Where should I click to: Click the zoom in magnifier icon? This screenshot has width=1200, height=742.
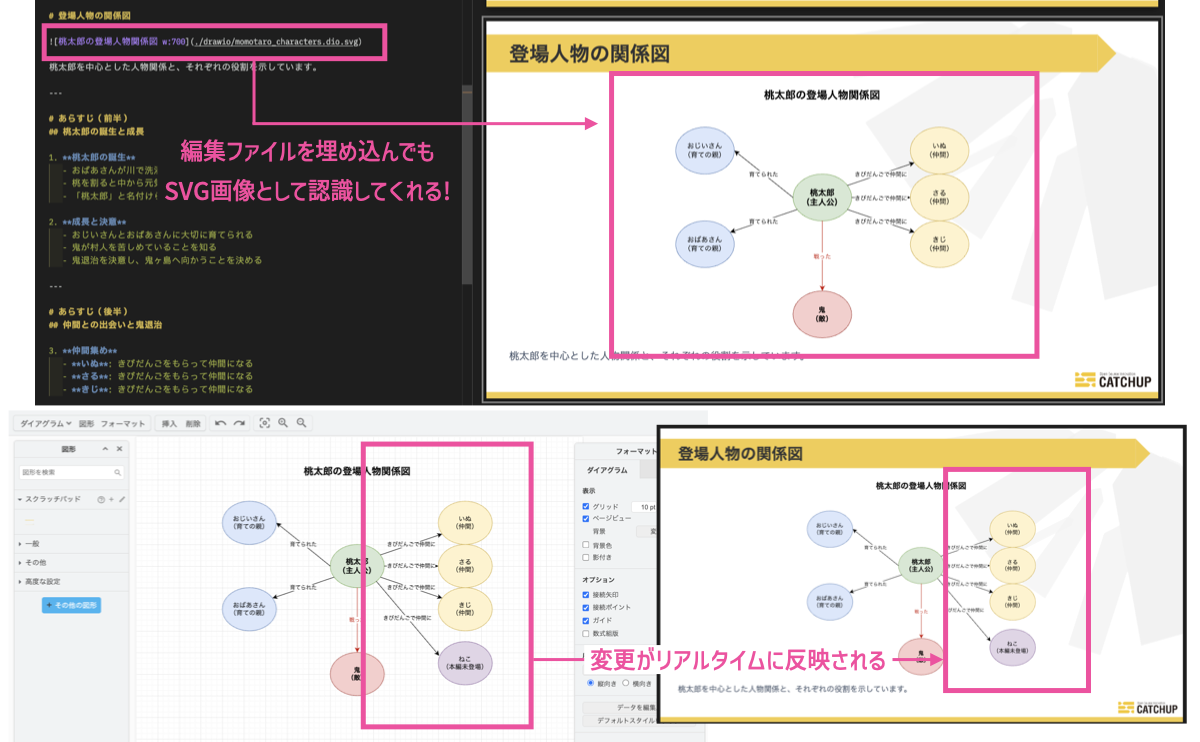283,424
